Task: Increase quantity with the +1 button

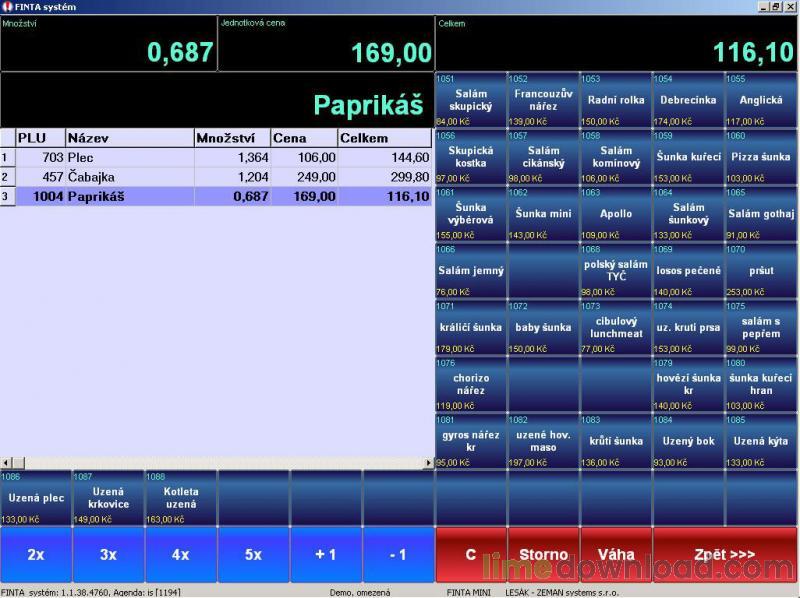Action: (x=325, y=554)
